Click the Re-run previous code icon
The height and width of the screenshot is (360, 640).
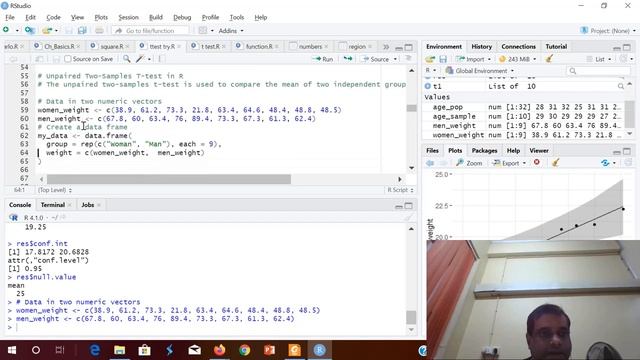pos(348,59)
